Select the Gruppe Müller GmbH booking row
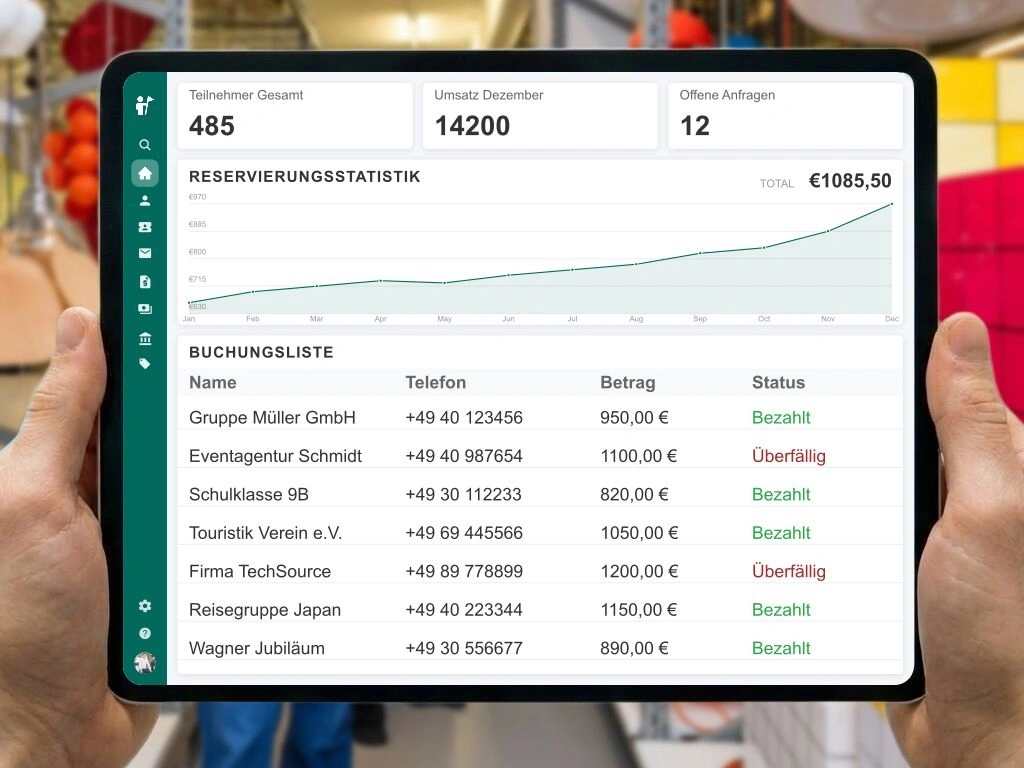Viewport: 1024px width, 768px height. tap(272, 418)
